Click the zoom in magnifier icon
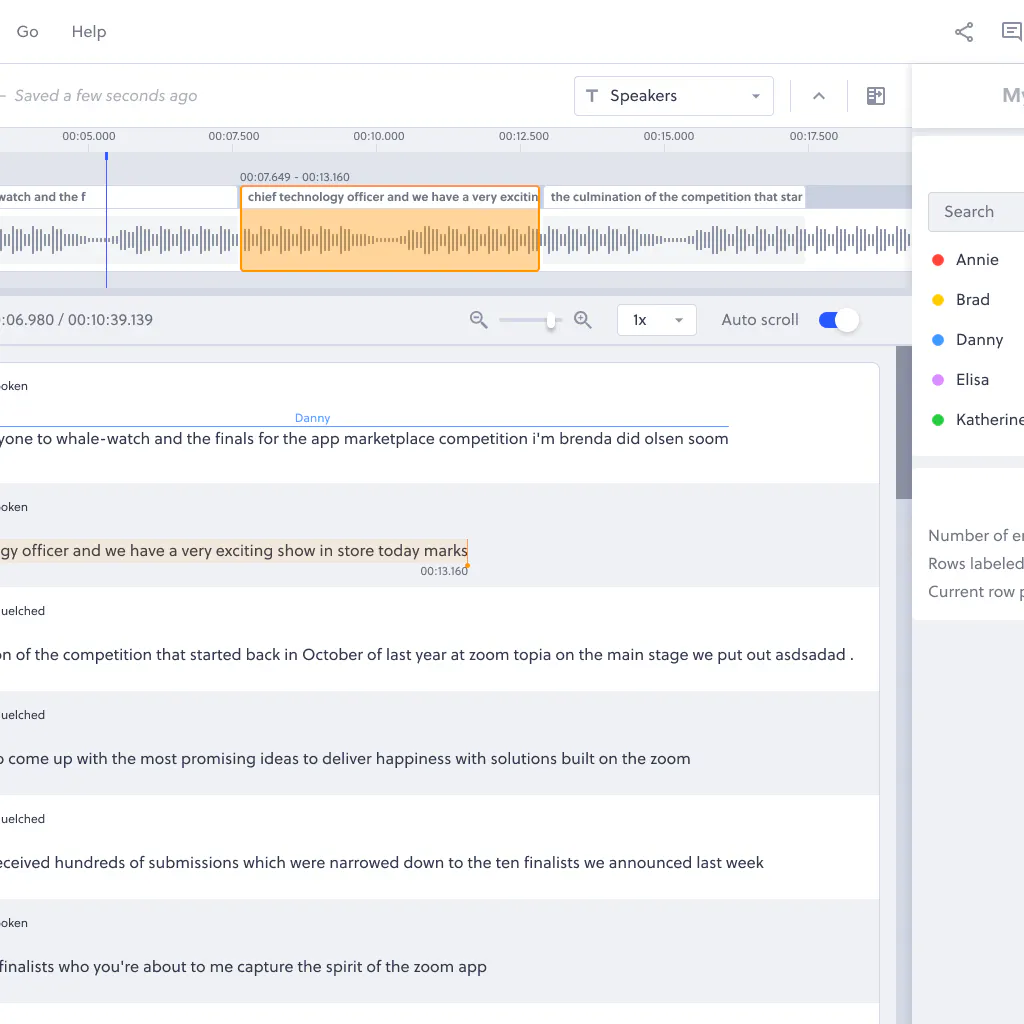The width and height of the screenshot is (1024, 1024). tap(583, 320)
